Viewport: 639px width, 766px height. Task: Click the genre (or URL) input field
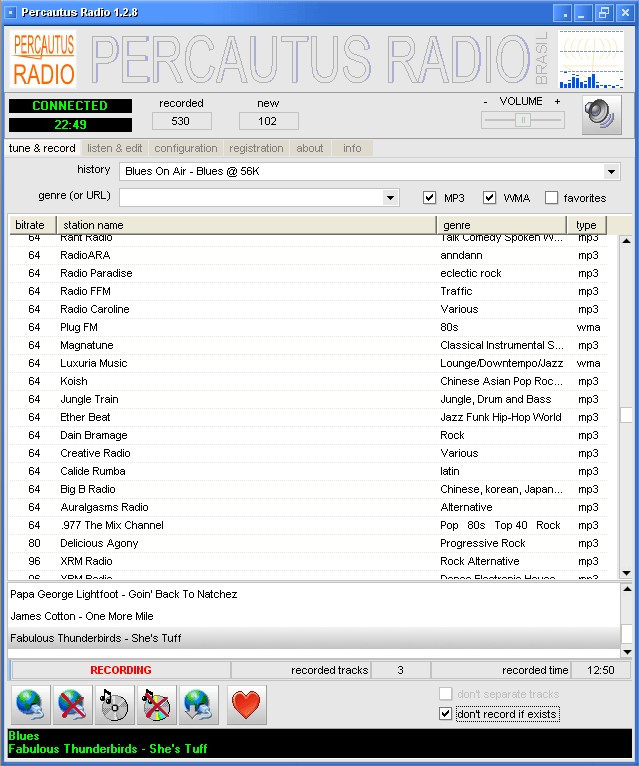tap(251, 198)
